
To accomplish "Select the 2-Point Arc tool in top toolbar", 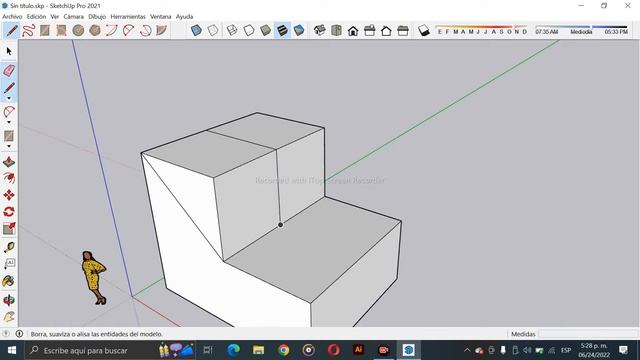I will point(112,31).
